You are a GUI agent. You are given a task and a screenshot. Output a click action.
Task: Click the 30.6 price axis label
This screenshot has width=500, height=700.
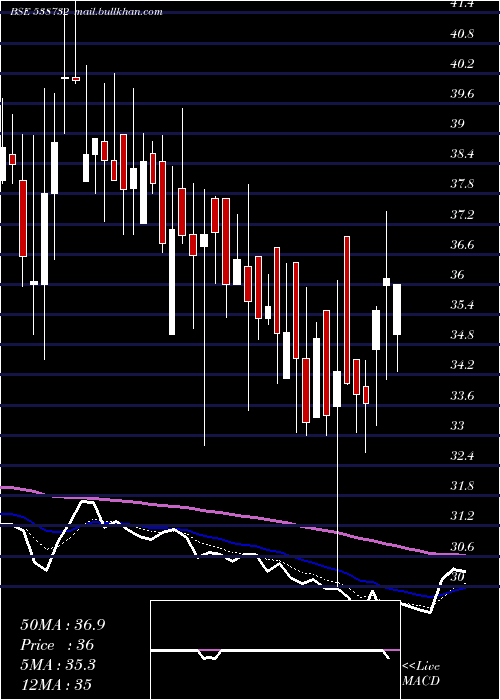coord(461,546)
